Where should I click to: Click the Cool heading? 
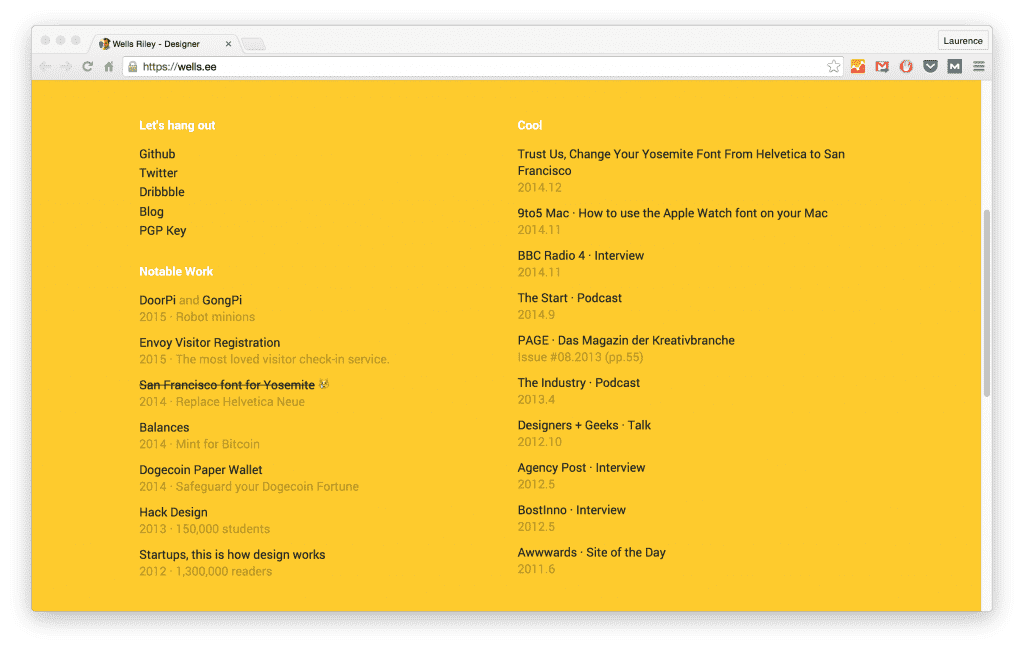[530, 125]
